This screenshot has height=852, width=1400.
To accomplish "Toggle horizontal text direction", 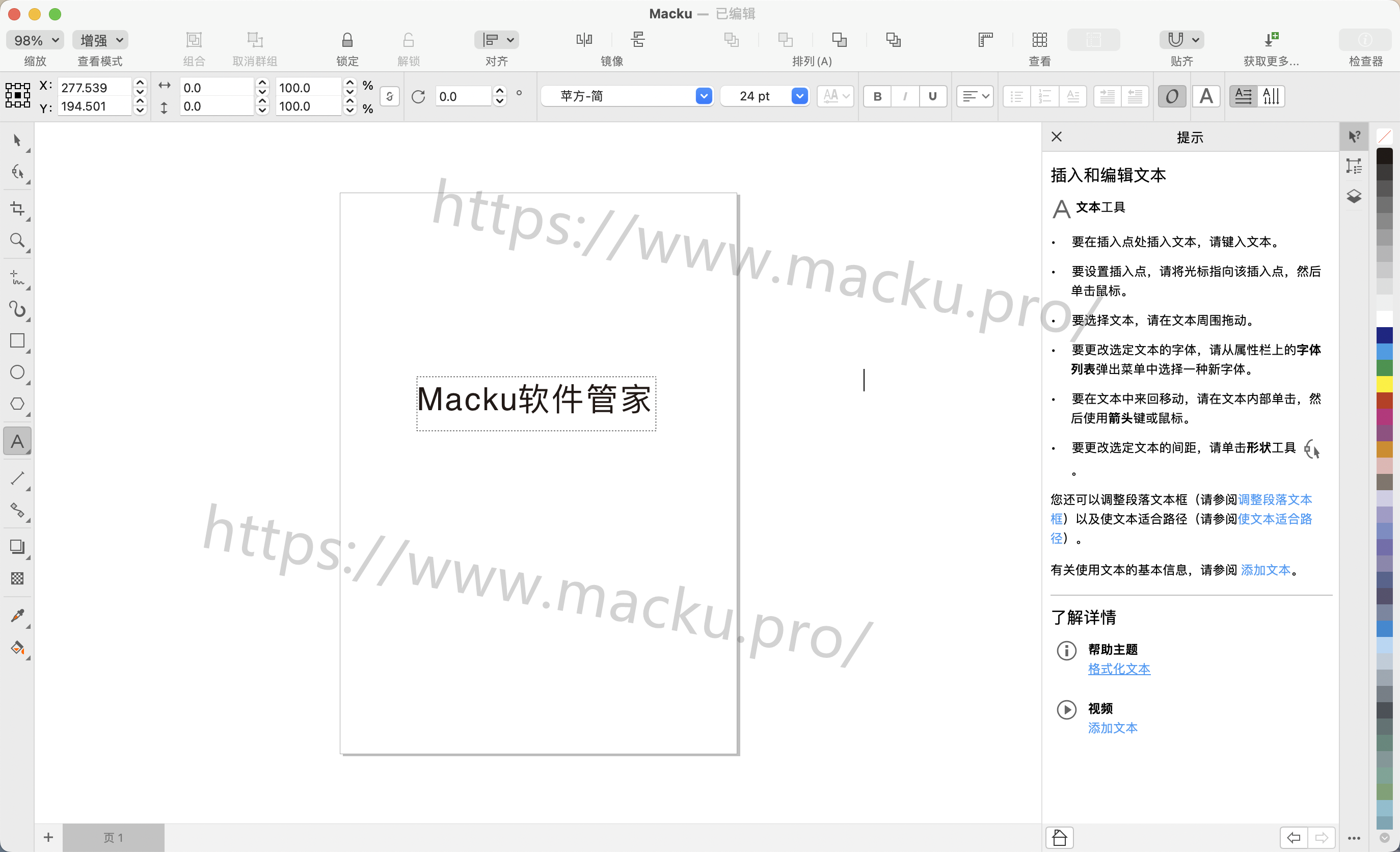I will (1243, 96).
